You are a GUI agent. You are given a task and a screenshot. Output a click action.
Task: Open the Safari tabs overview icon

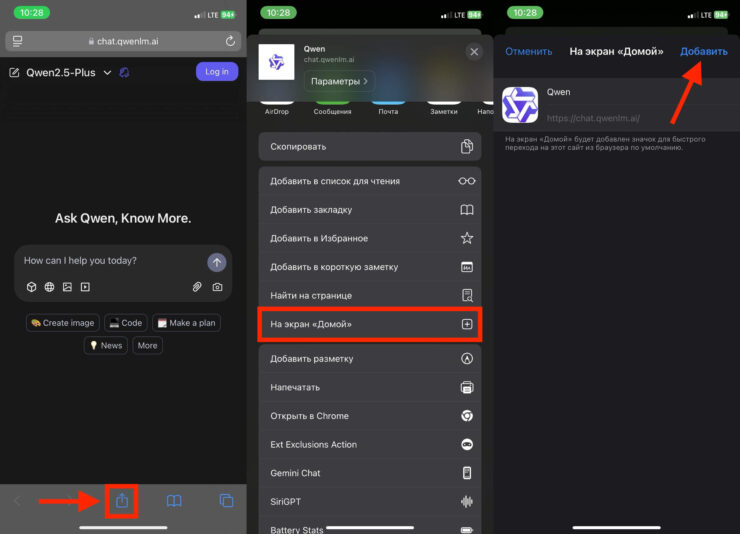click(226, 500)
